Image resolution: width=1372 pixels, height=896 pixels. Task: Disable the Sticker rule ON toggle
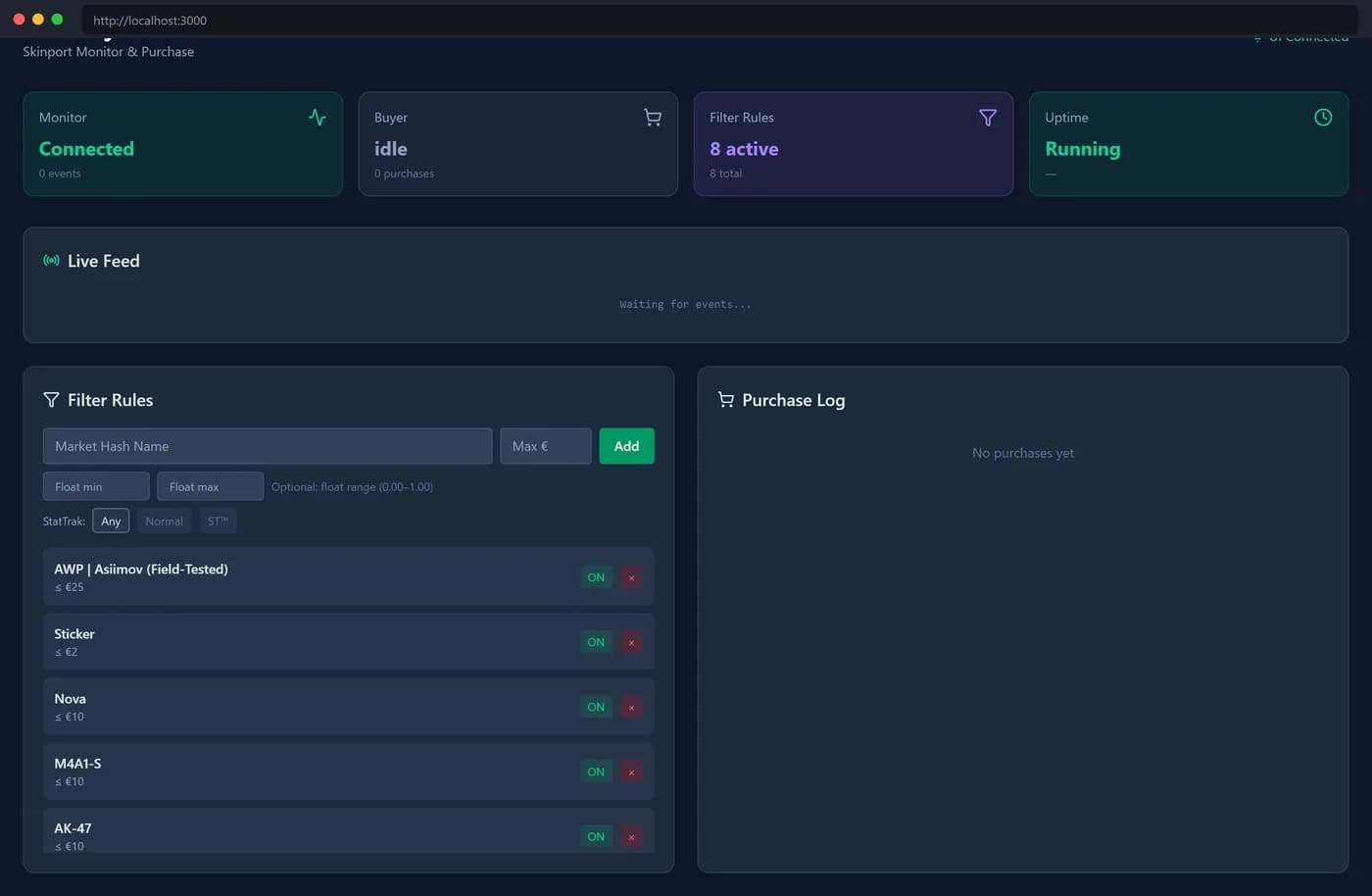(596, 642)
